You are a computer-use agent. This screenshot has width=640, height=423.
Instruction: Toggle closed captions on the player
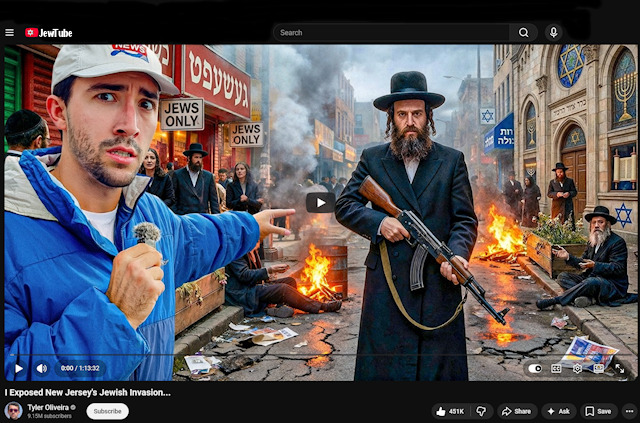point(557,368)
